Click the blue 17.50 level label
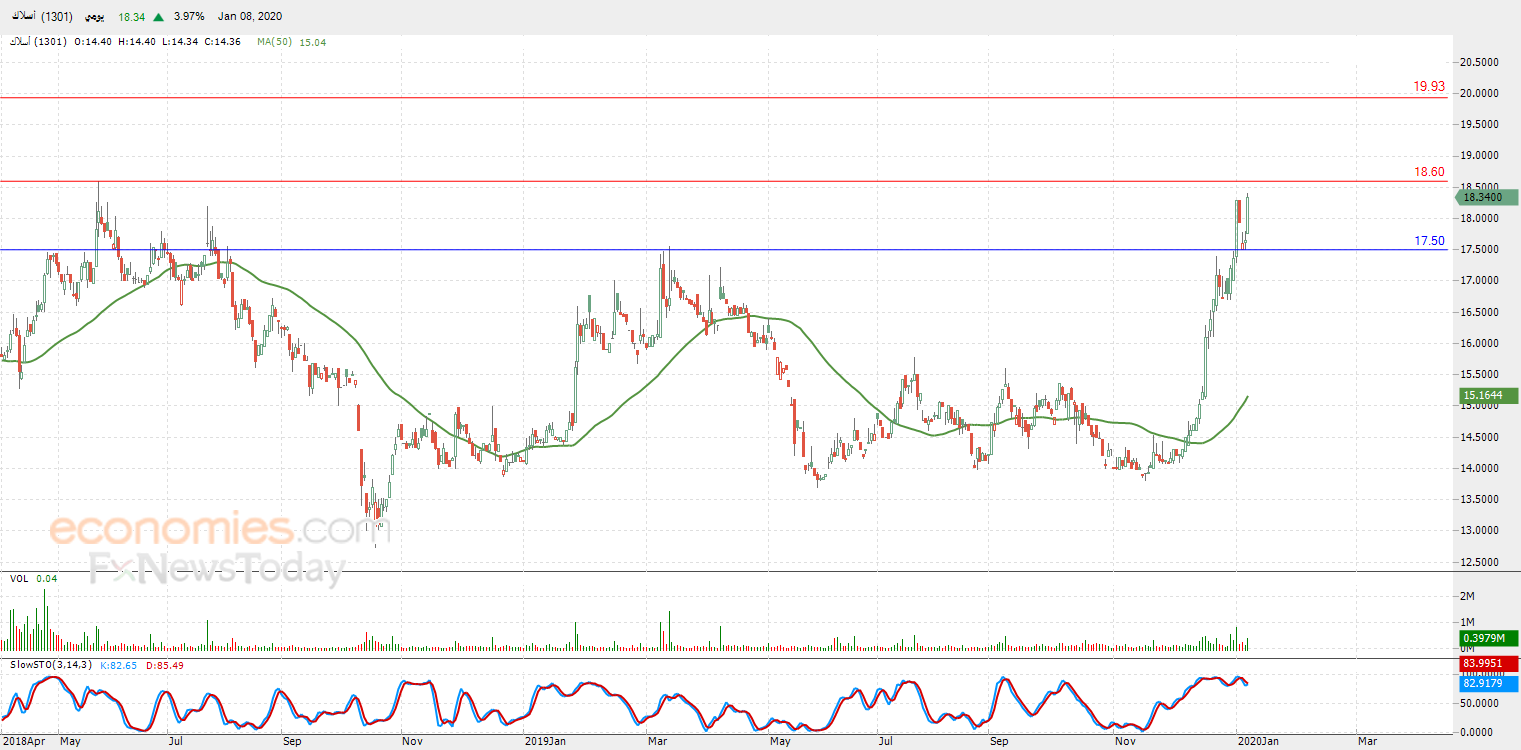The width and height of the screenshot is (1521, 750). pos(1429,241)
